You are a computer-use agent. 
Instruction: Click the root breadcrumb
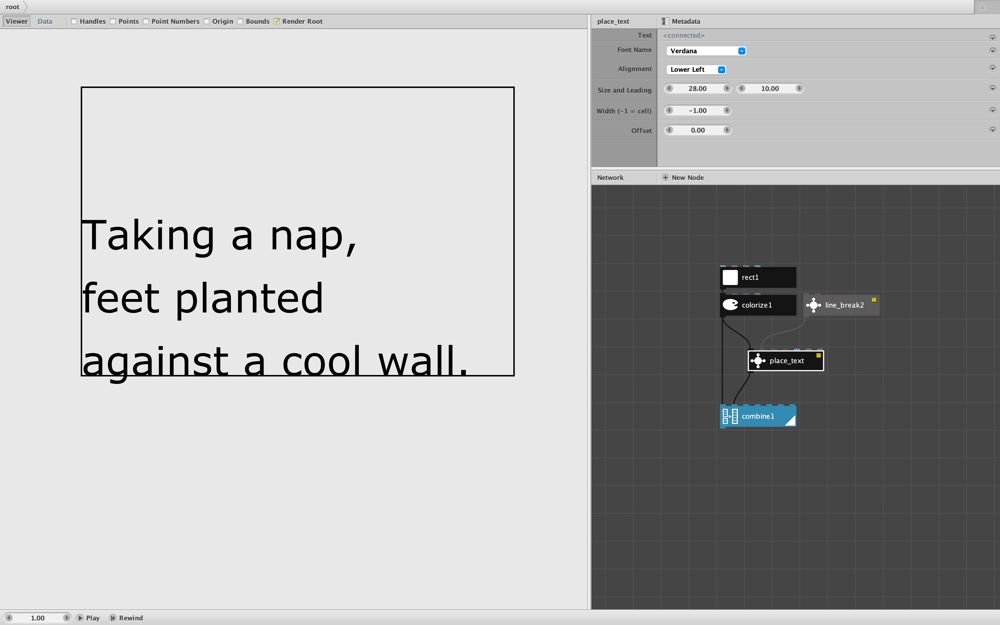pyautogui.click(x=13, y=7)
